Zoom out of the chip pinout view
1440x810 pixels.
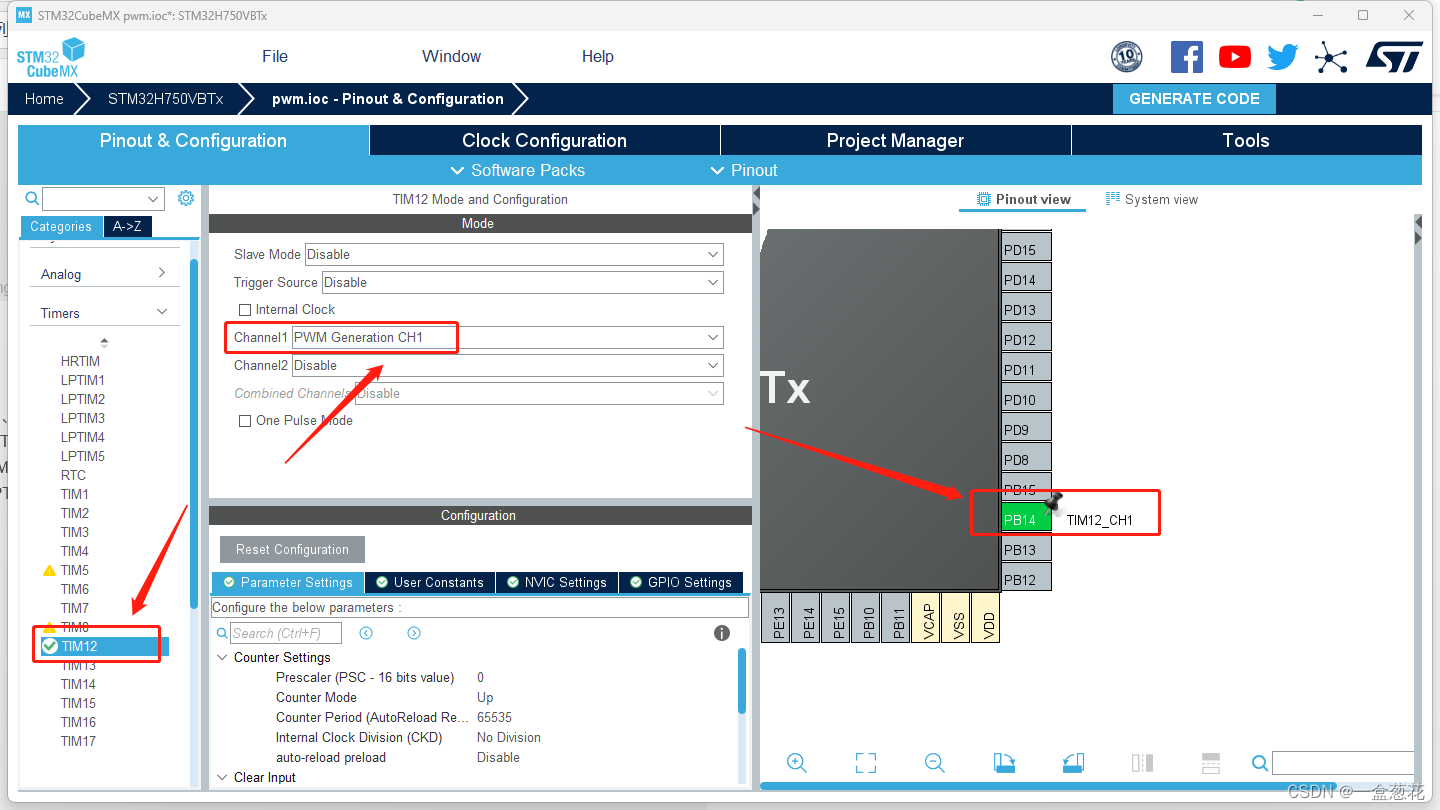click(x=935, y=763)
